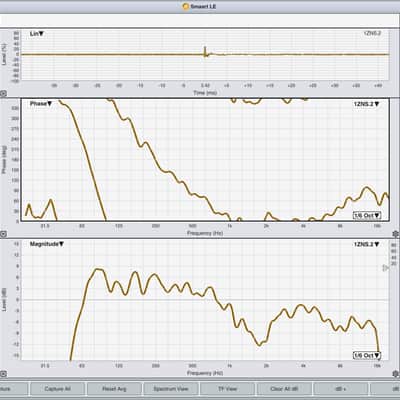Screen dimensions: 400x400
Task: Change phase smoothing via the 1/6 Oct dropdown
Action: tap(367, 215)
